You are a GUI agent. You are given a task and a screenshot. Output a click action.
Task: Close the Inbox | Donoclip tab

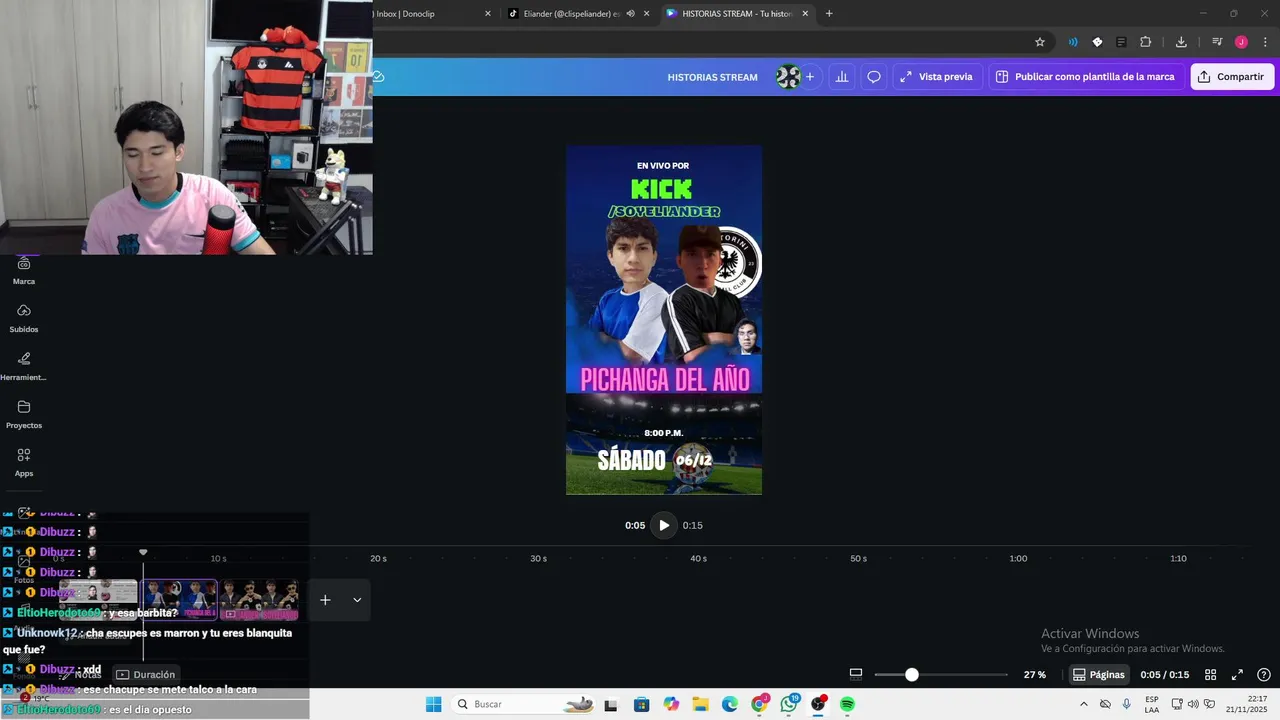(488, 14)
